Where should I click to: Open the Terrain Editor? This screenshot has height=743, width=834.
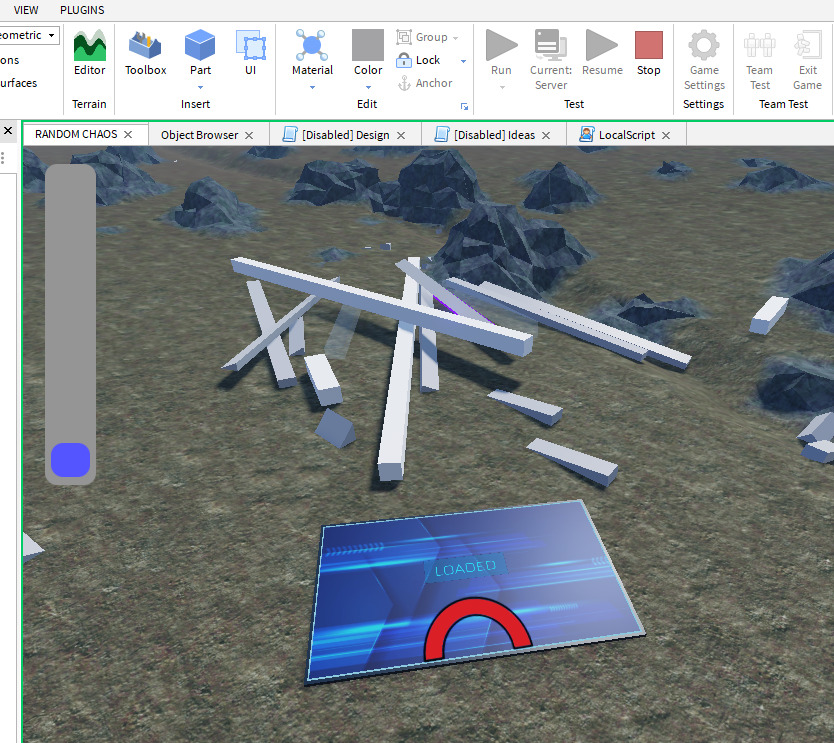[89, 53]
